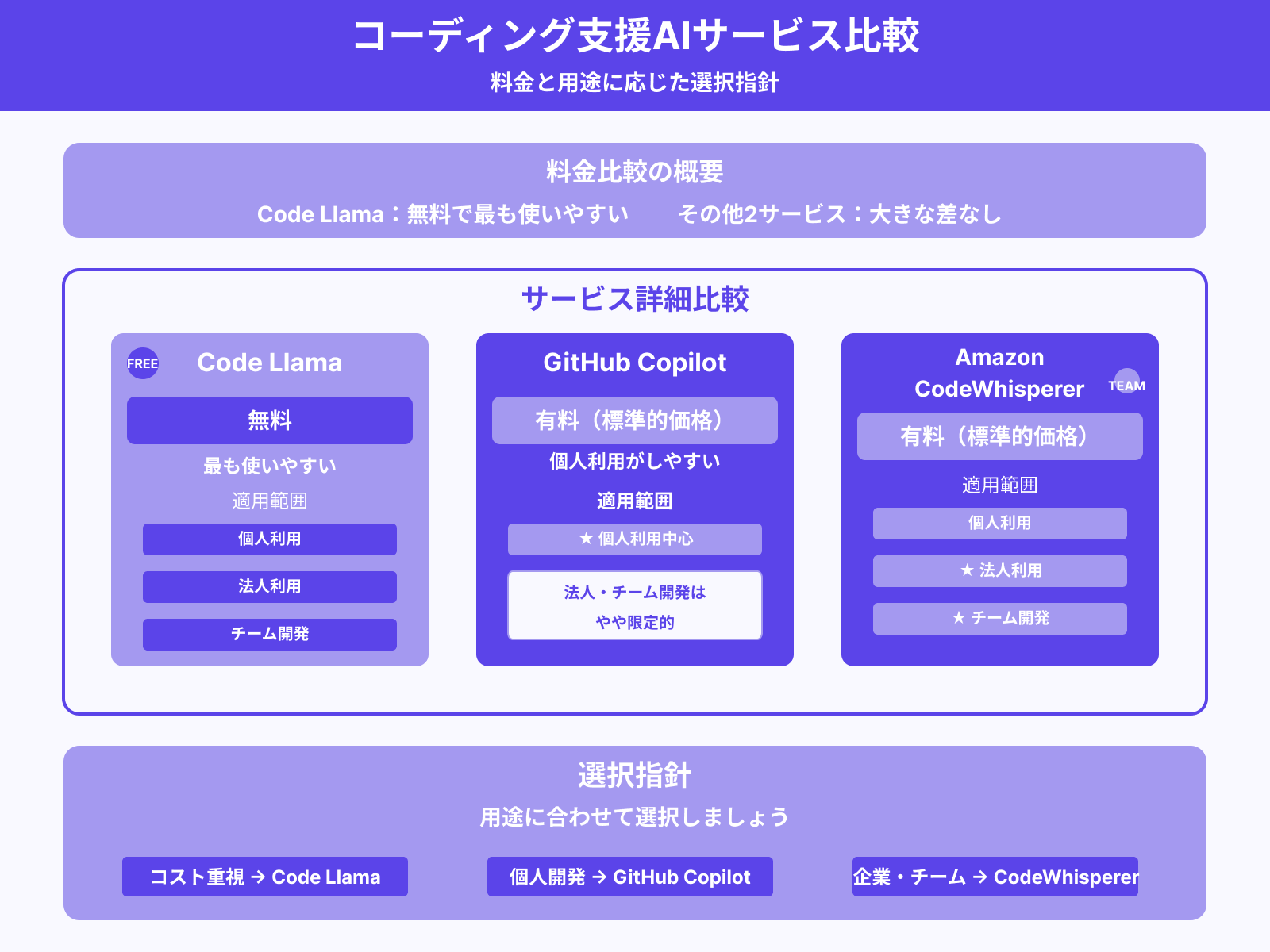Viewport: 1270px width, 952px height.
Task: Click the ★ チーム開発 tag
Action: [x=1000, y=619]
